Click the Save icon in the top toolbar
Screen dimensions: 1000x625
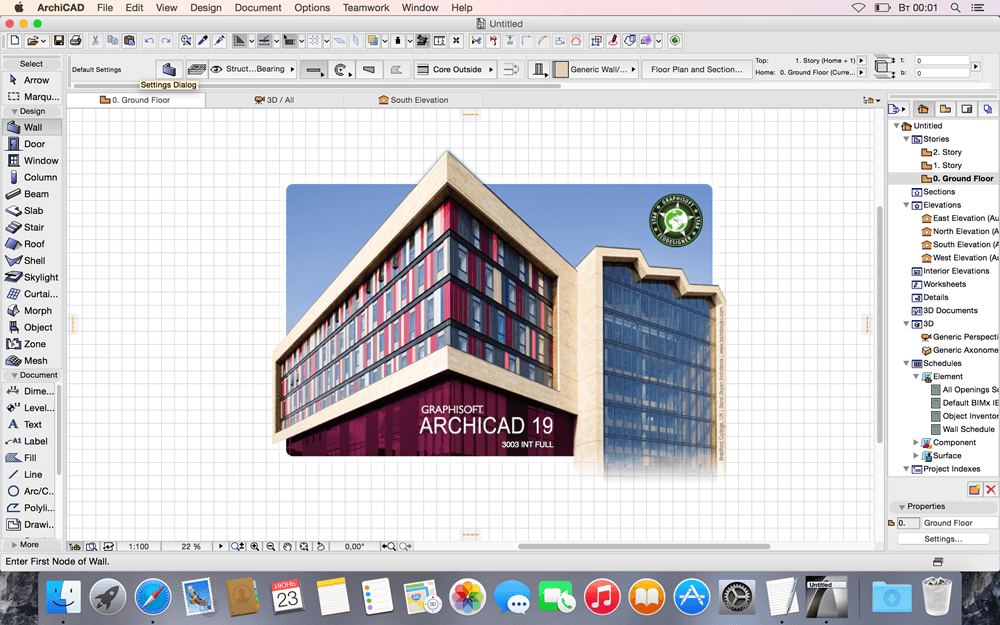tap(59, 41)
